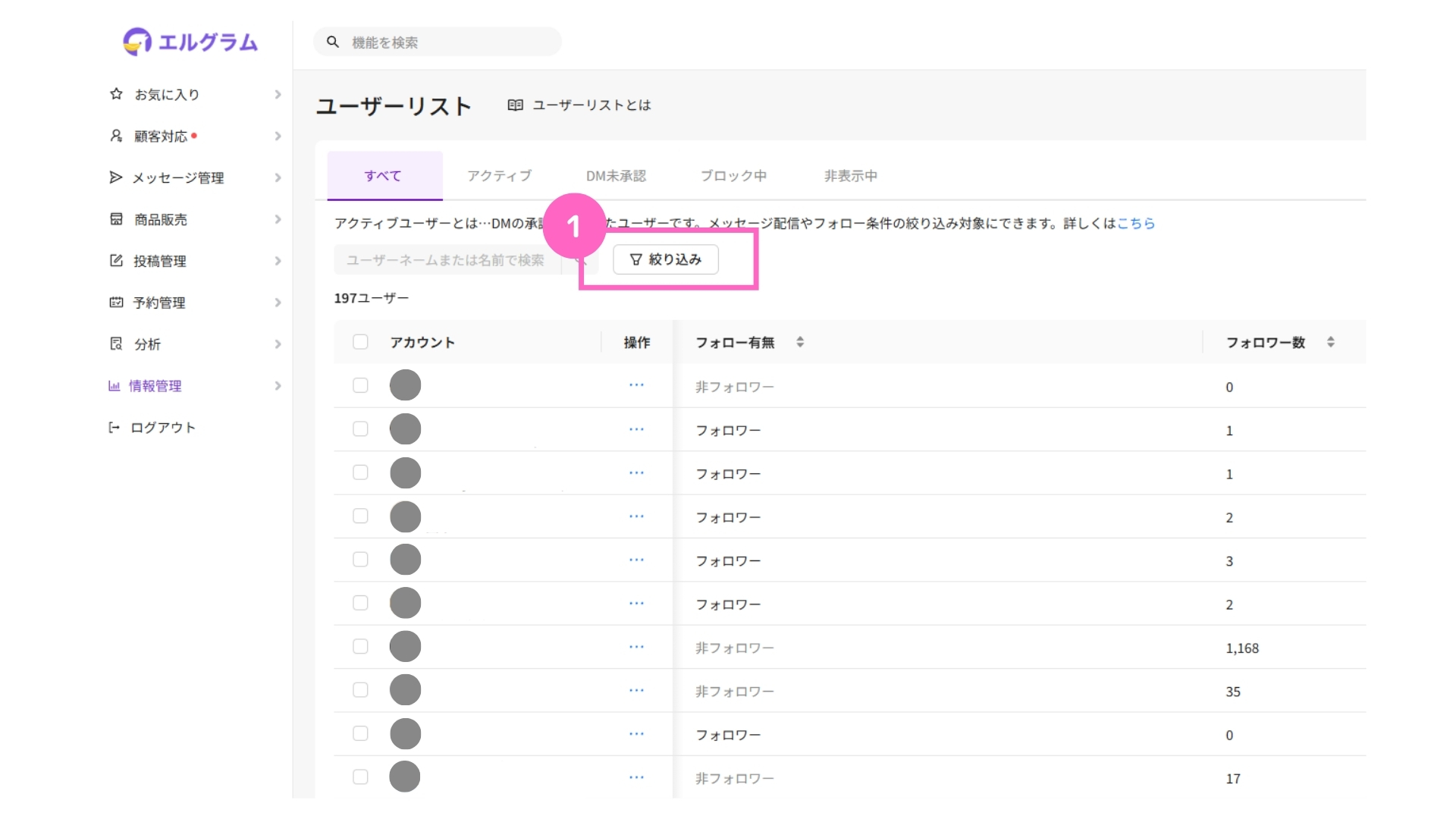
Task: Click the エルグラム logo icon
Action: click(137, 42)
